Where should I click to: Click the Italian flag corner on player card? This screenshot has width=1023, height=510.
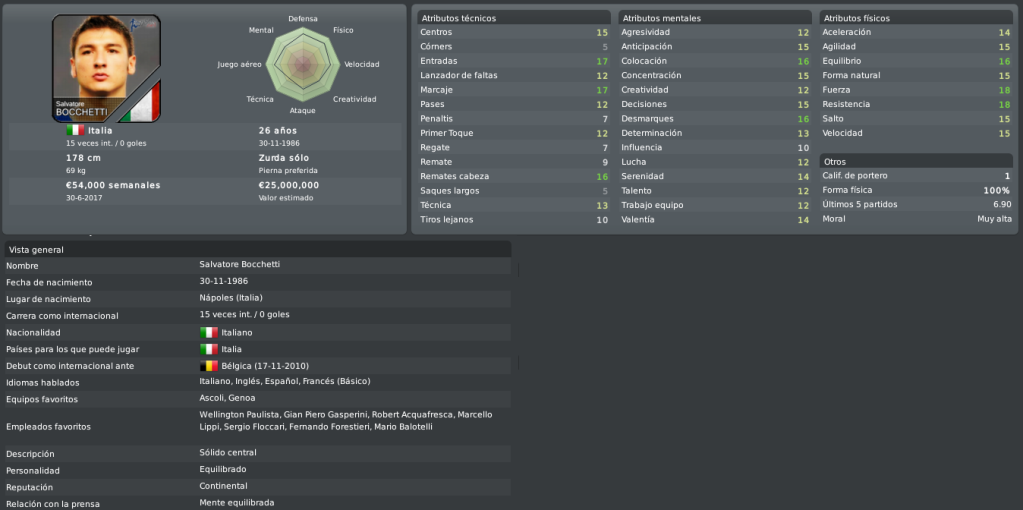click(143, 104)
